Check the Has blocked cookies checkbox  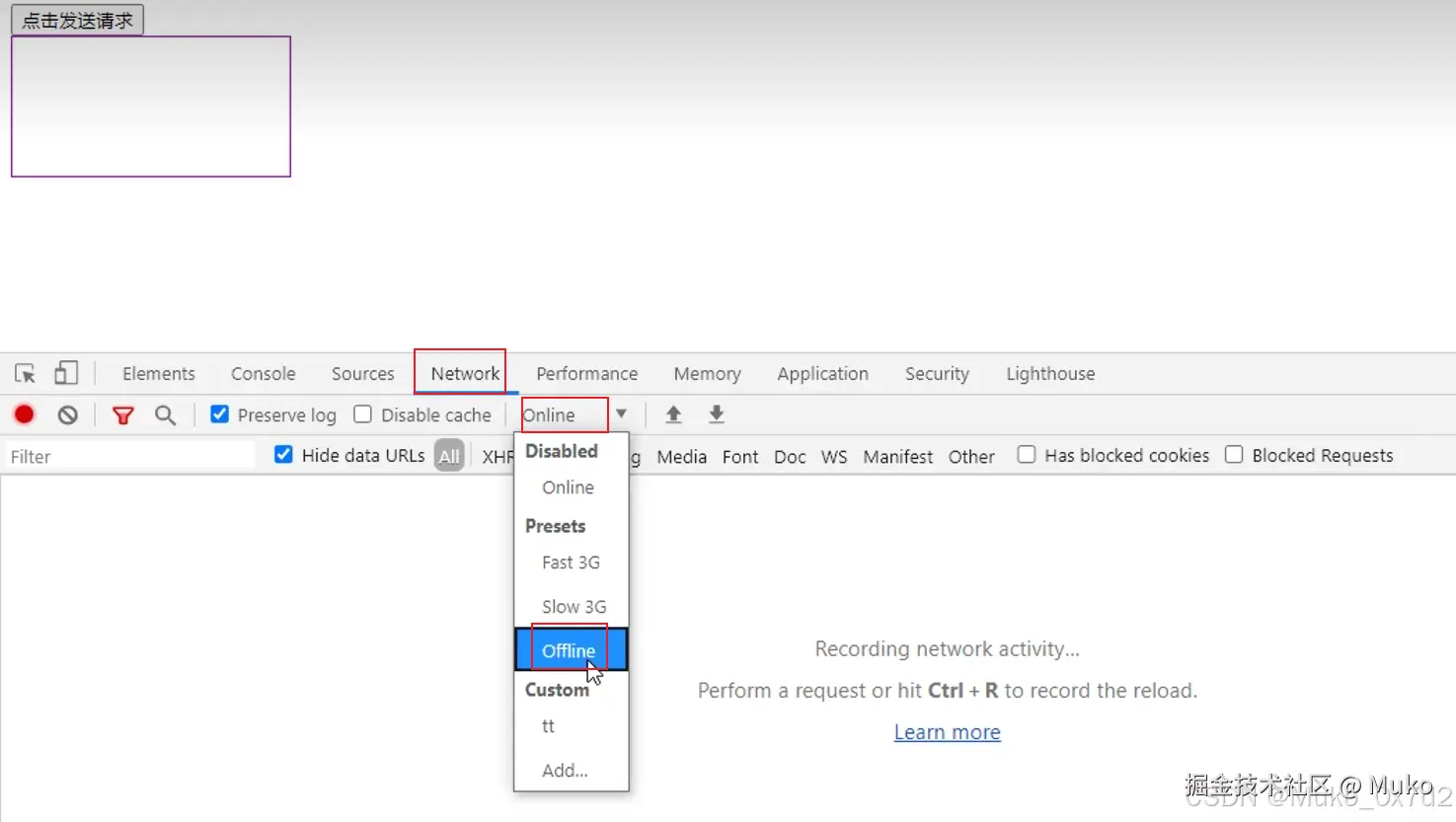[x=1027, y=455]
